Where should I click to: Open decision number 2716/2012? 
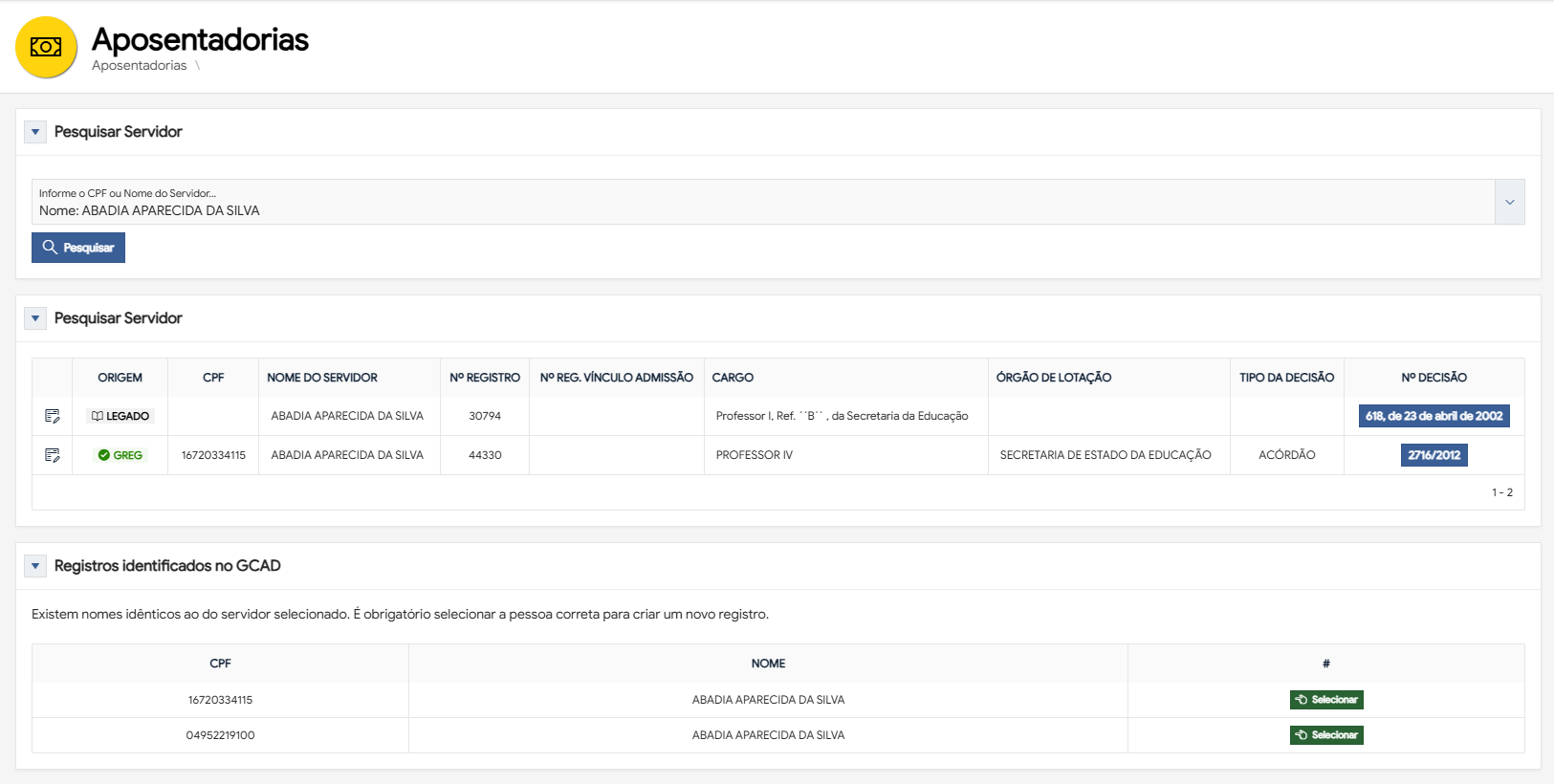click(1434, 455)
